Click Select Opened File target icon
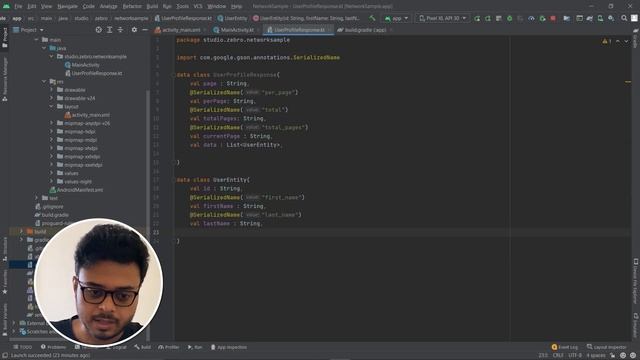 [x=98, y=30]
